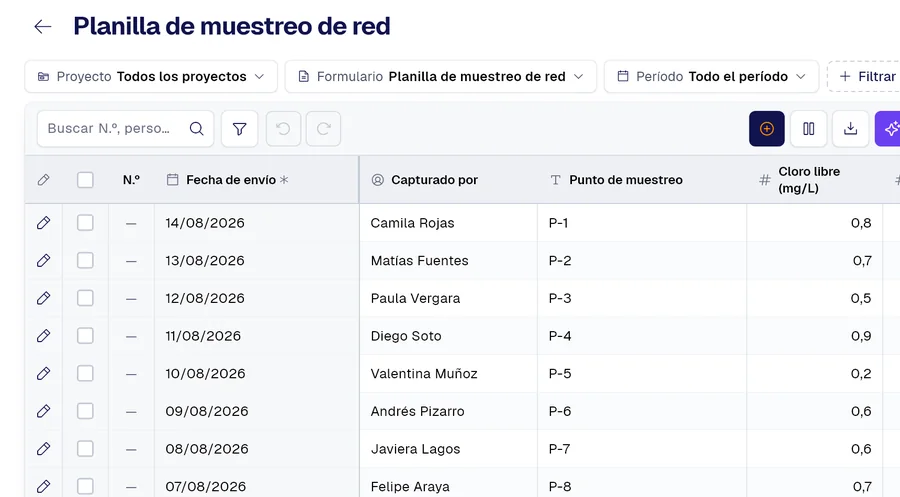The image size is (900, 497).
Task: Edit the 14/08/2026 row with pencil
Action: (44, 223)
